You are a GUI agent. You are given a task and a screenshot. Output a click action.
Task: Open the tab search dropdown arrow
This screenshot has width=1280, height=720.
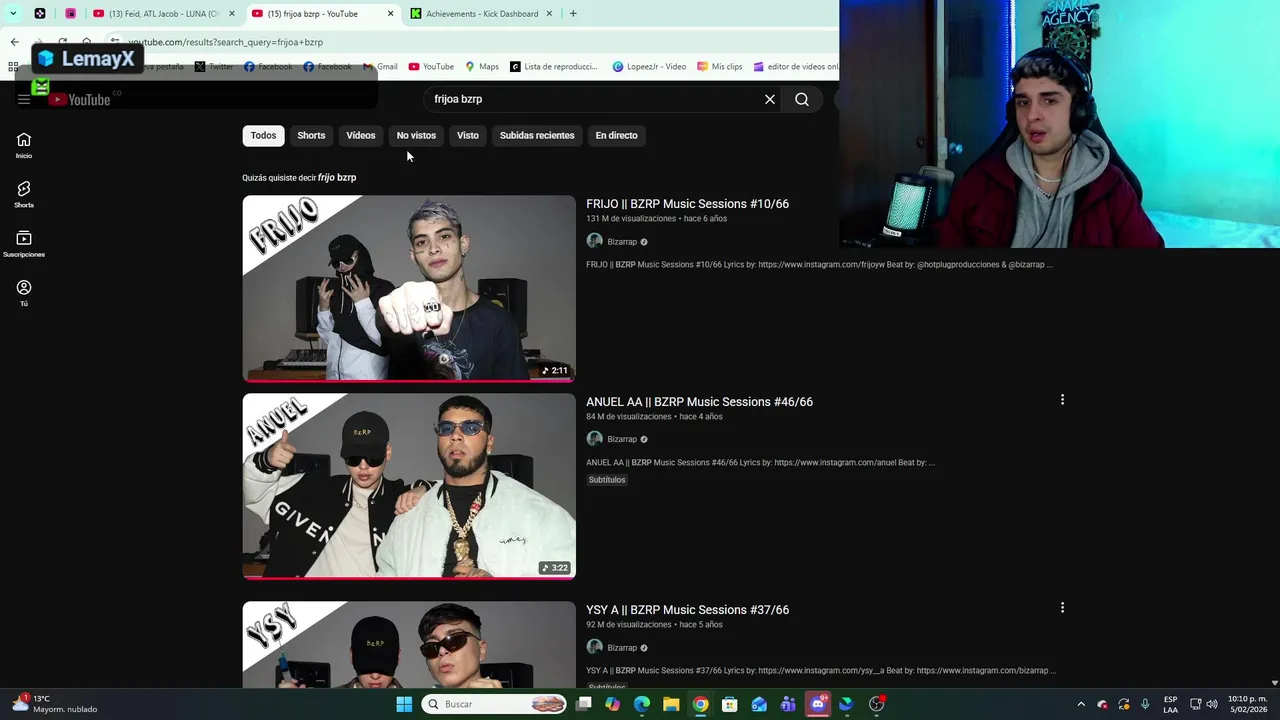pos(13,13)
